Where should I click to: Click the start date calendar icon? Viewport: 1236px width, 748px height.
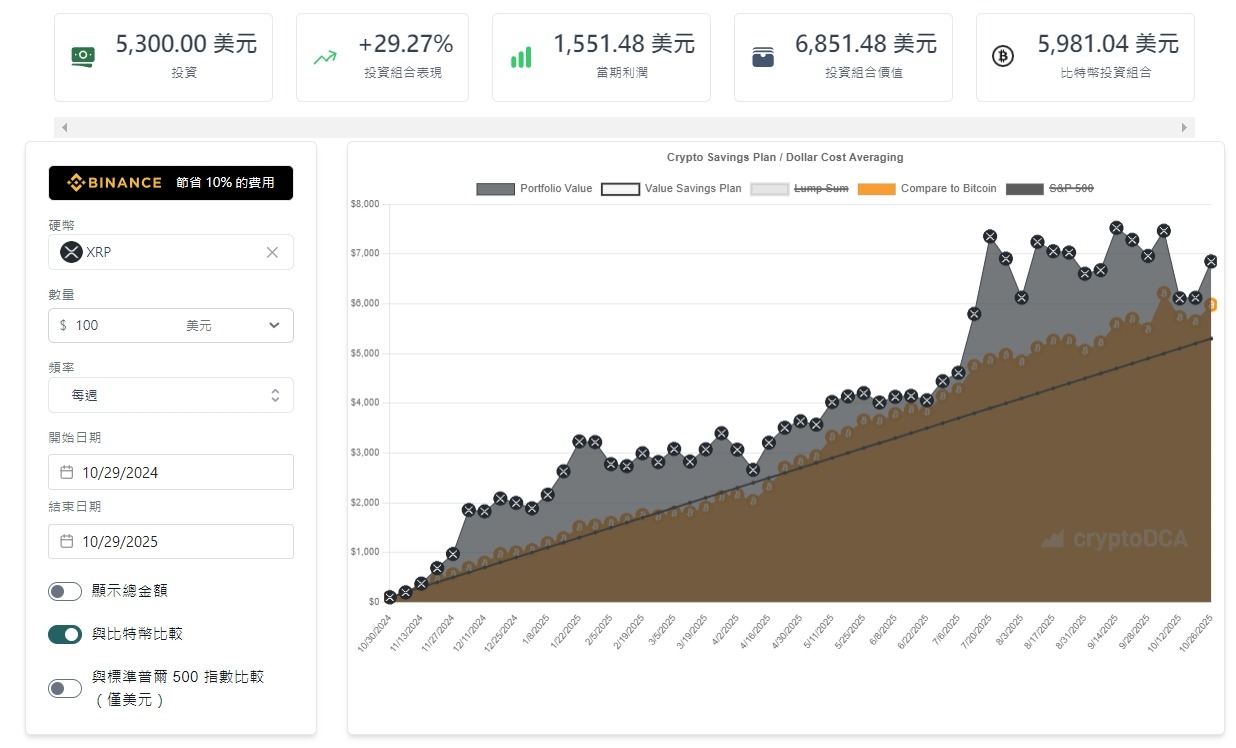[x=67, y=472]
